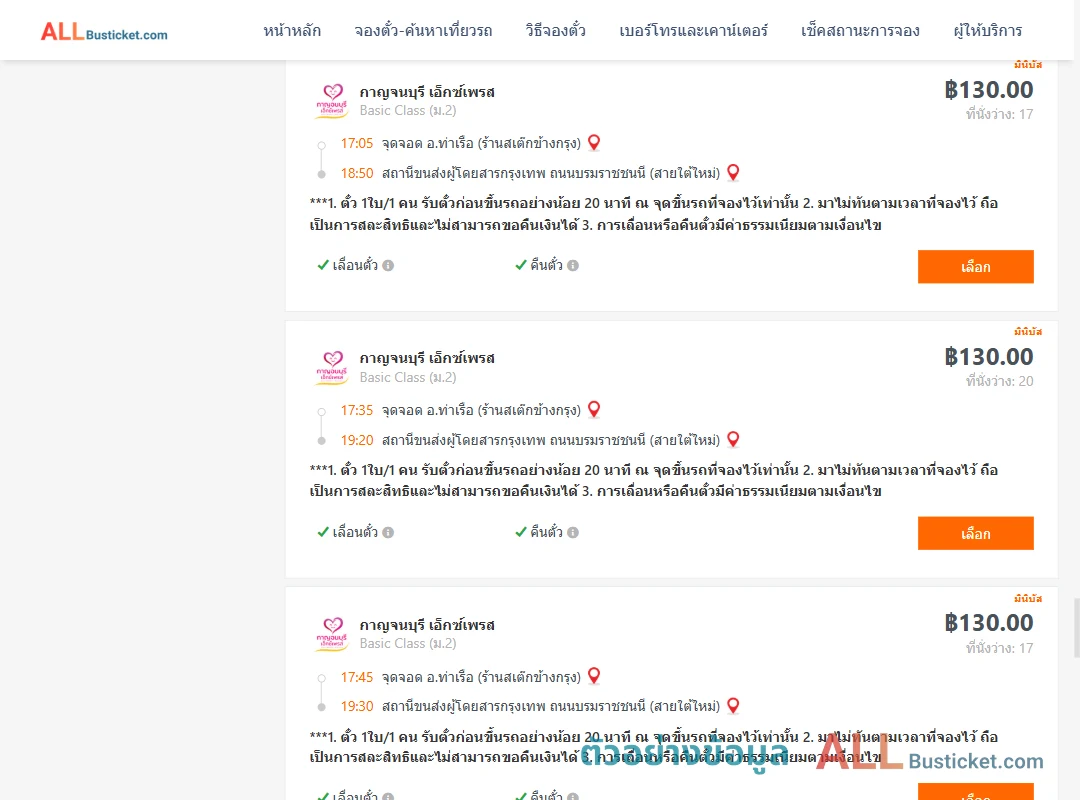Click เลื่อนตั๋ว label on 17:05 trip
This screenshot has height=800, width=1080.
pos(355,265)
